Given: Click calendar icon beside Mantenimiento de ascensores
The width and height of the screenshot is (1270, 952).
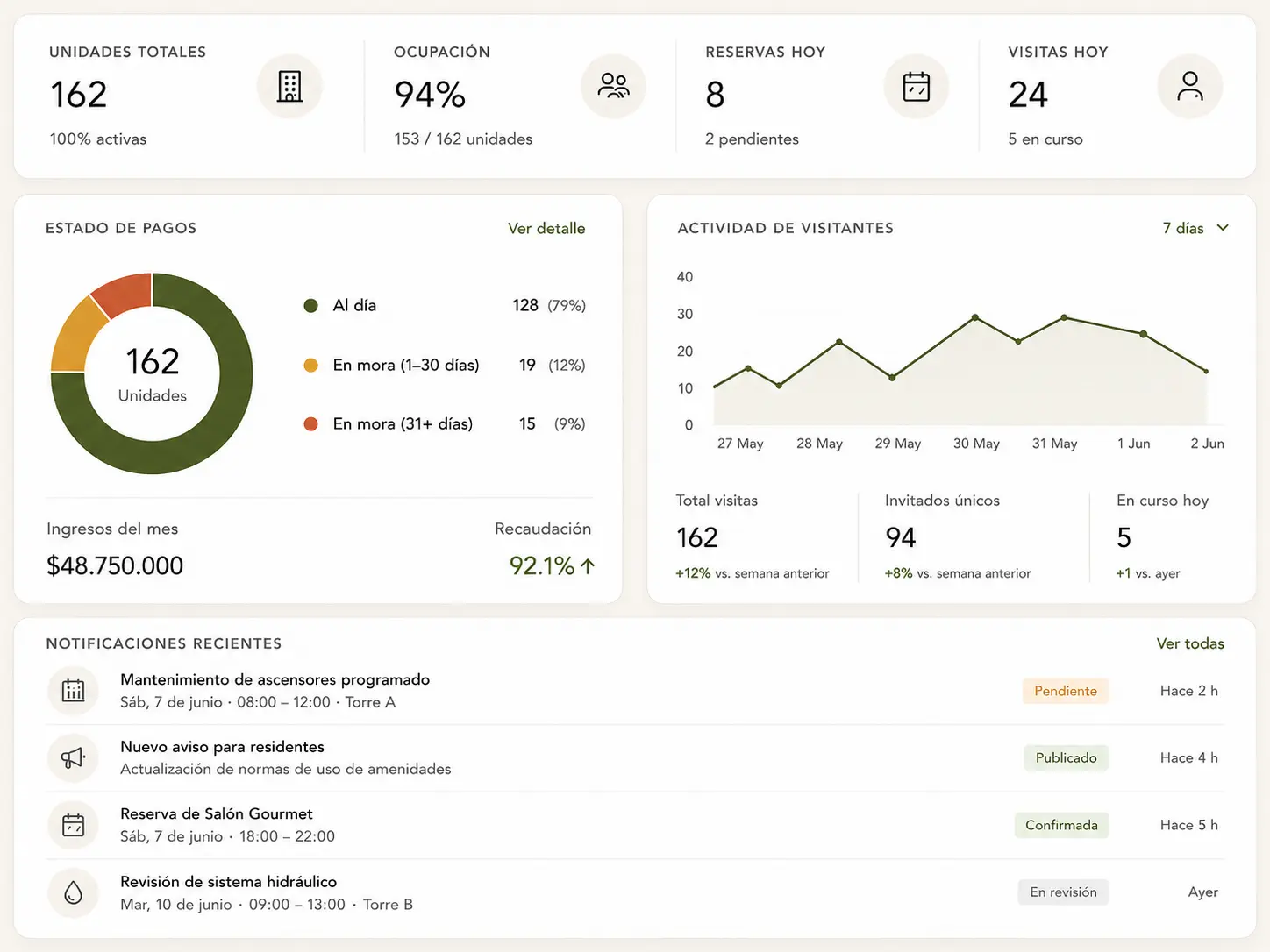Looking at the screenshot, I should point(74,691).
